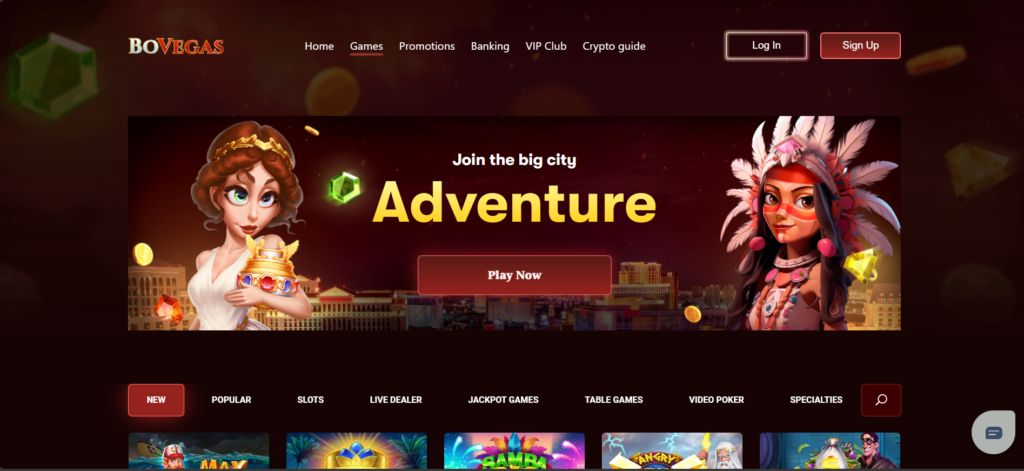Select the NEW games category tab

tap(156, 400)
